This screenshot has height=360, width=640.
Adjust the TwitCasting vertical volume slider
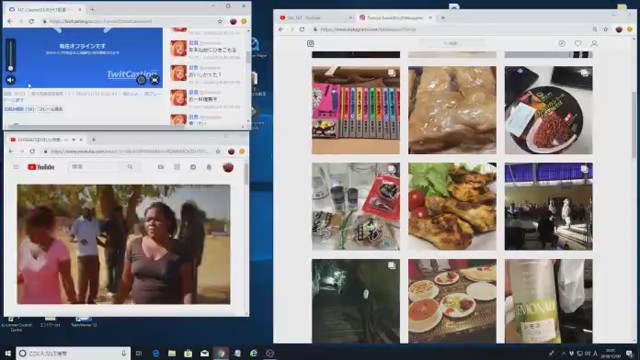(x=11, y=56)
